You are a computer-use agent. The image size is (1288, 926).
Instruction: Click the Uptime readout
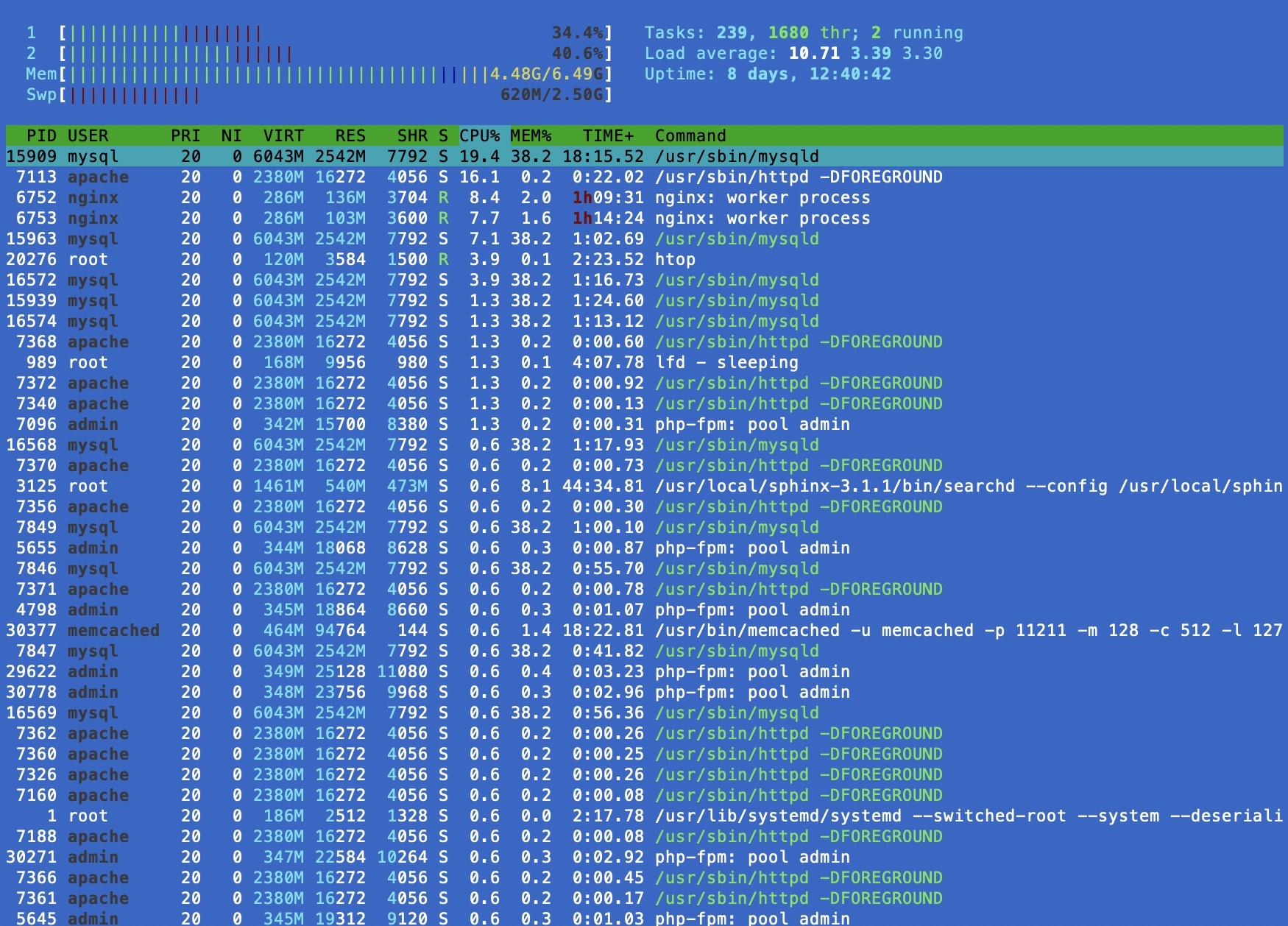coord(768,74)
